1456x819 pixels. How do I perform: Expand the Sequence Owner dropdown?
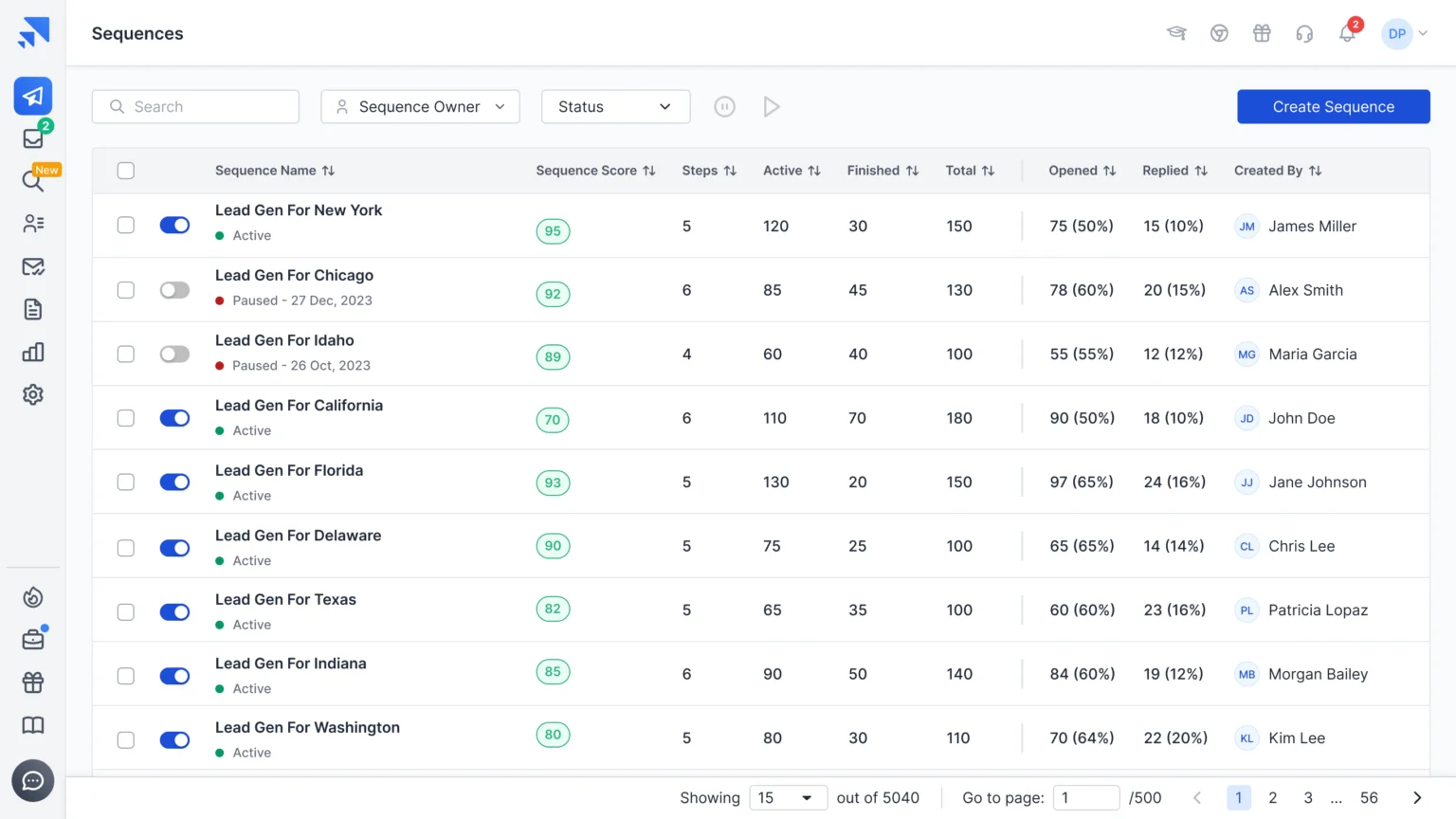[x=420, y=107]
